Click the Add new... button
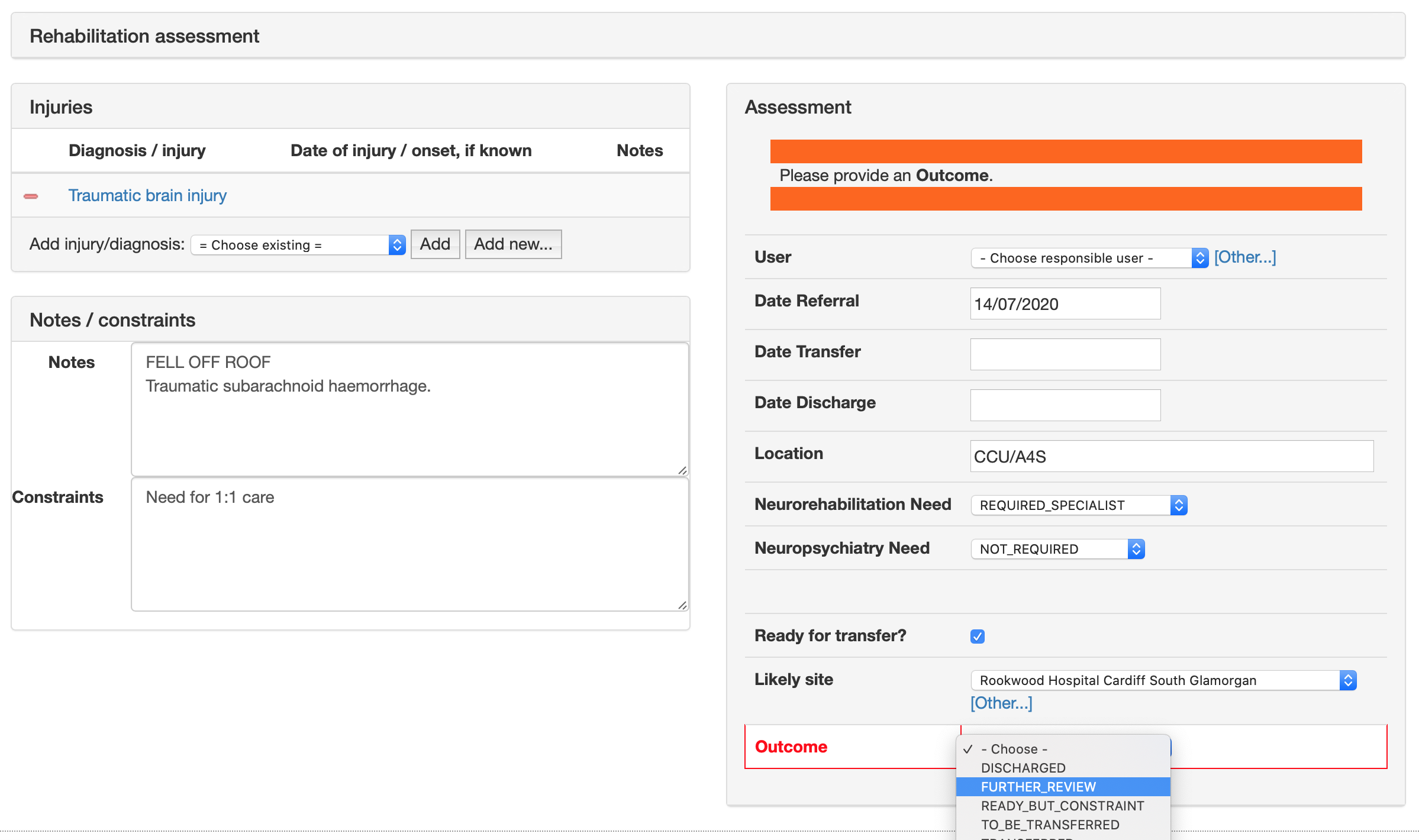1419x840 pixels. [513, 244]
